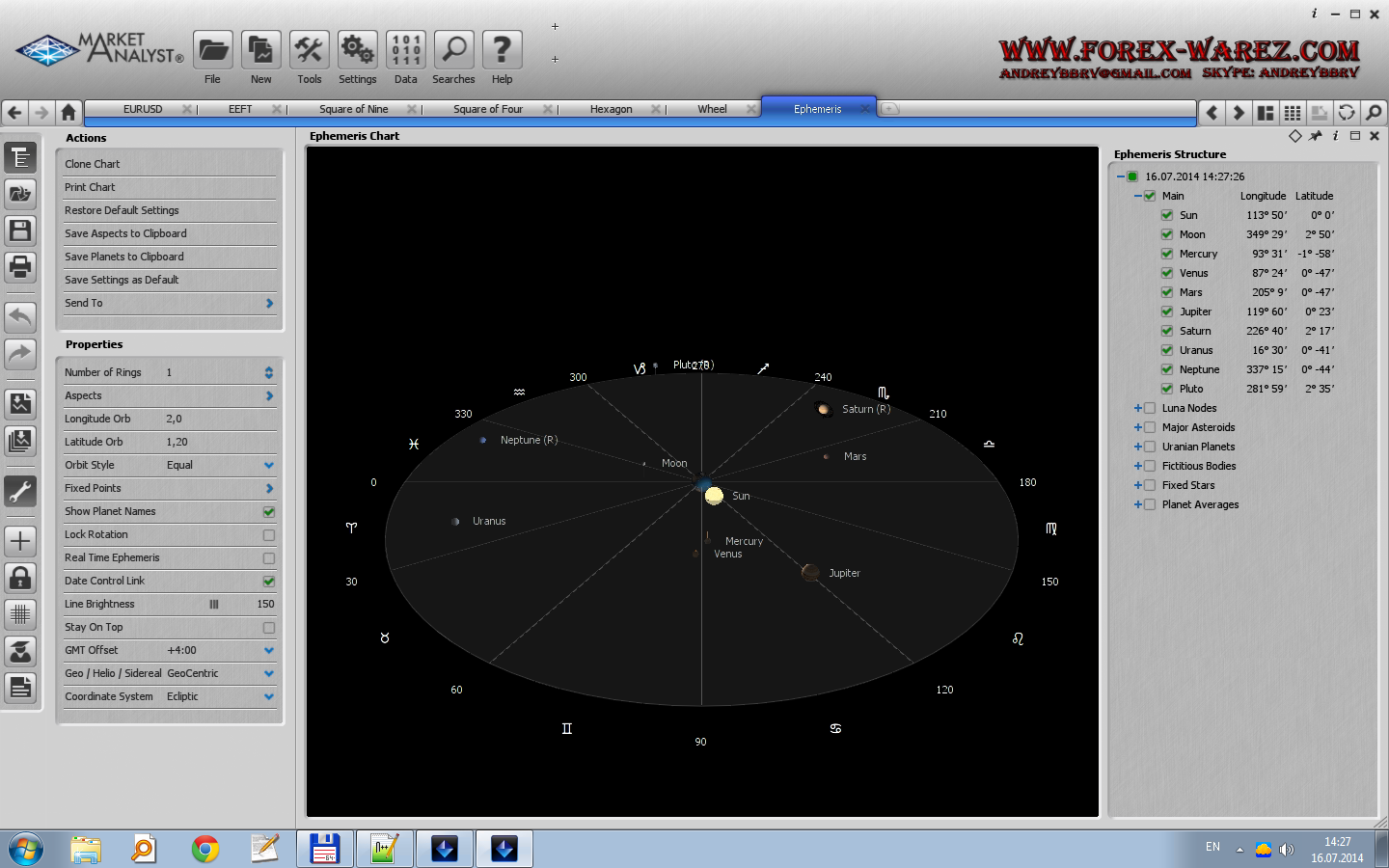Click Restore Default Settings
The height and width of the screenshot is (868, 1389).
(122, 210)
